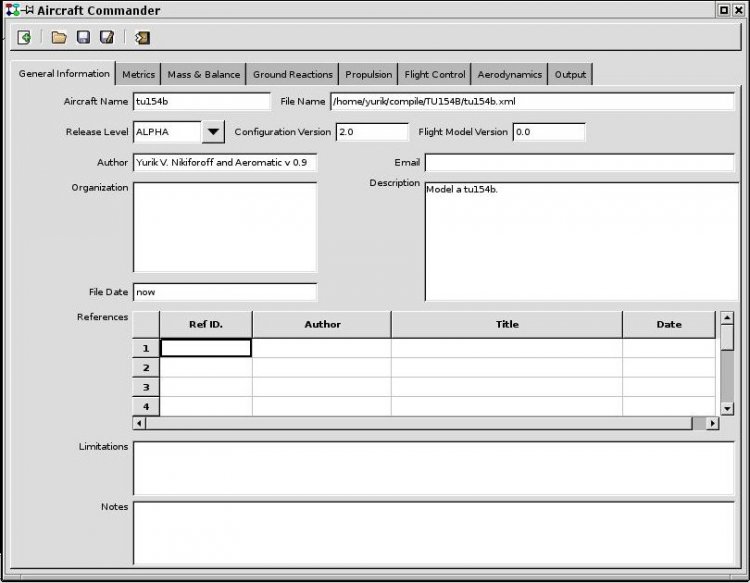This screenshot has height=583, width=750.
Task: Click the New file toolbar icon
Action: 24,38
